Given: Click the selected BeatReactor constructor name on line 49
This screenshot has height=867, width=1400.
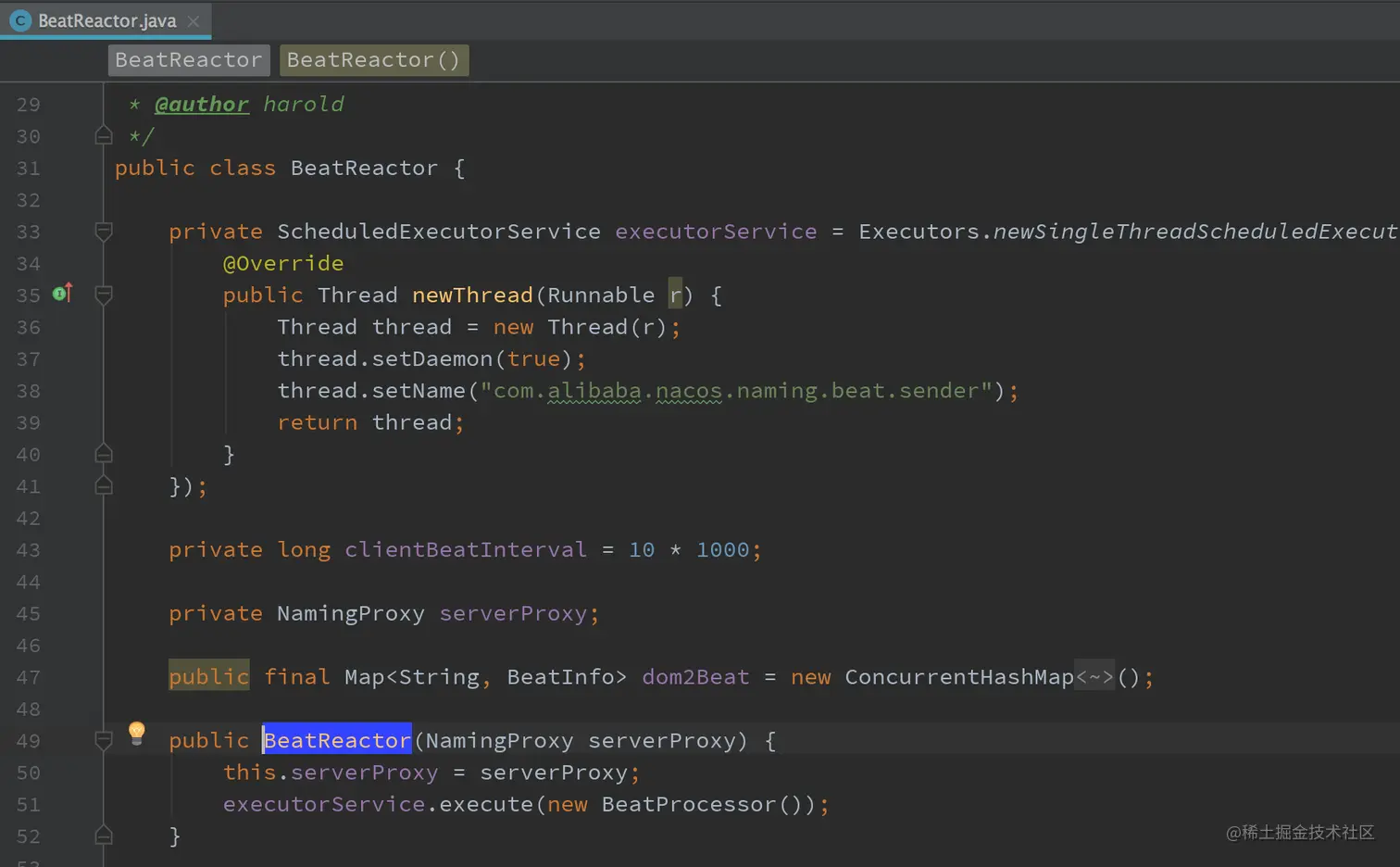Looking at the screenshot, I should tap(337, 740).
